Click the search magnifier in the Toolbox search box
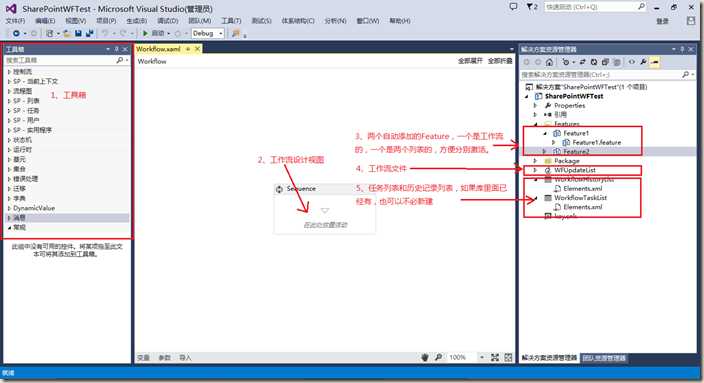 point(120,60)
